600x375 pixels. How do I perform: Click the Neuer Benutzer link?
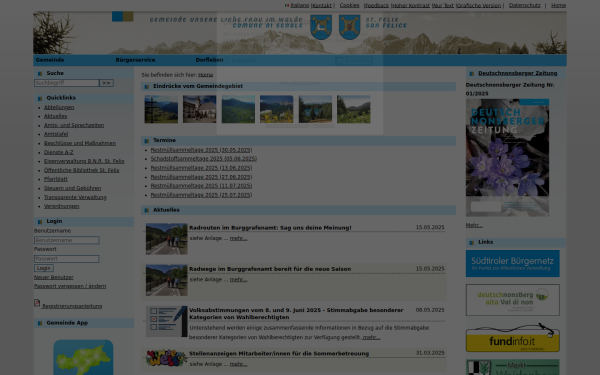[x=54, y=277]
